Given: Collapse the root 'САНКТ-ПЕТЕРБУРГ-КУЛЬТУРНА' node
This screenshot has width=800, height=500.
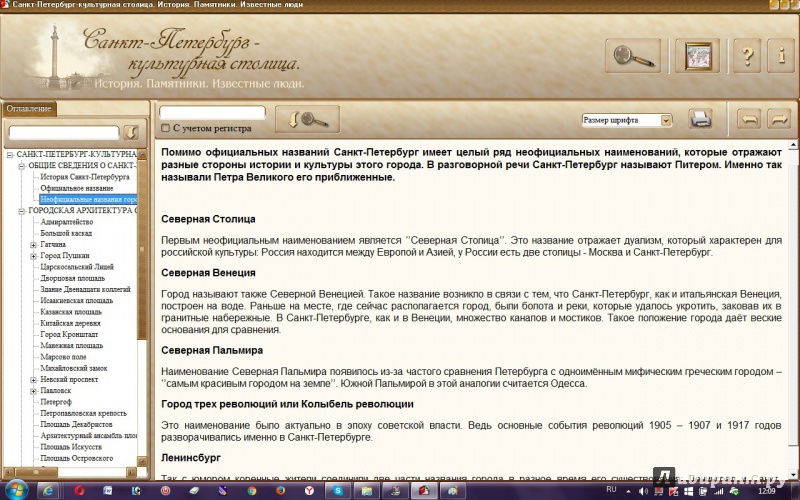Looking at the screenshot, I should point(10,155).
